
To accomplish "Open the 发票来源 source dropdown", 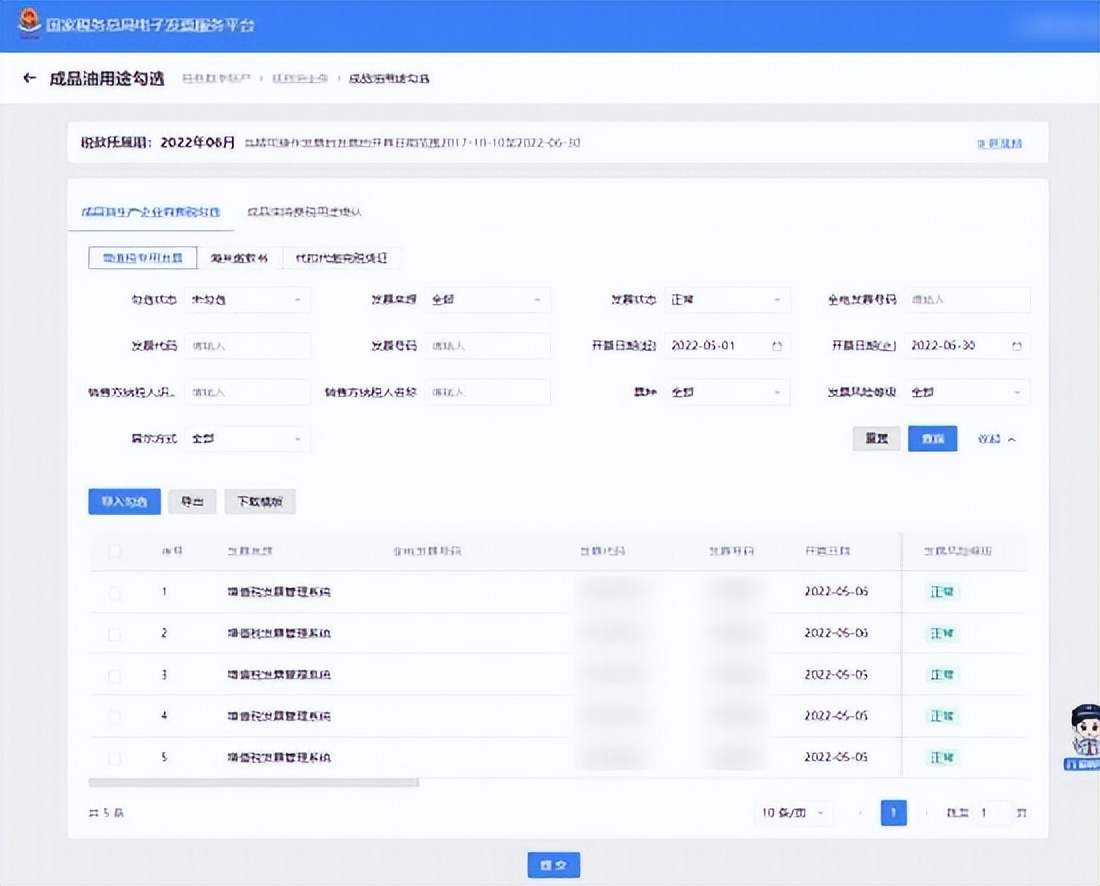I will (487, 299).
